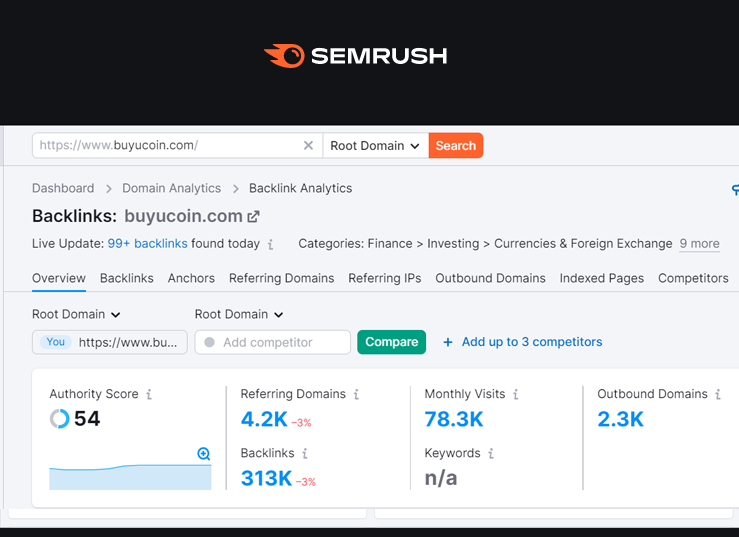Click the Semrush logo in header
Viewport: 739px width, 537px height.
355,56
